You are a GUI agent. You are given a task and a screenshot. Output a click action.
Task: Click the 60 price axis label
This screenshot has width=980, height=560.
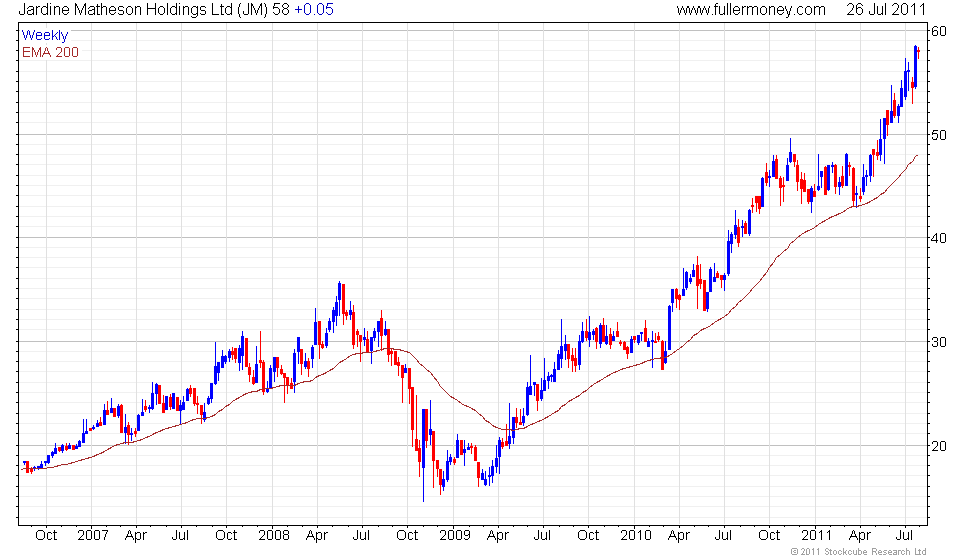pyautogui.click(x=939, y=31)
